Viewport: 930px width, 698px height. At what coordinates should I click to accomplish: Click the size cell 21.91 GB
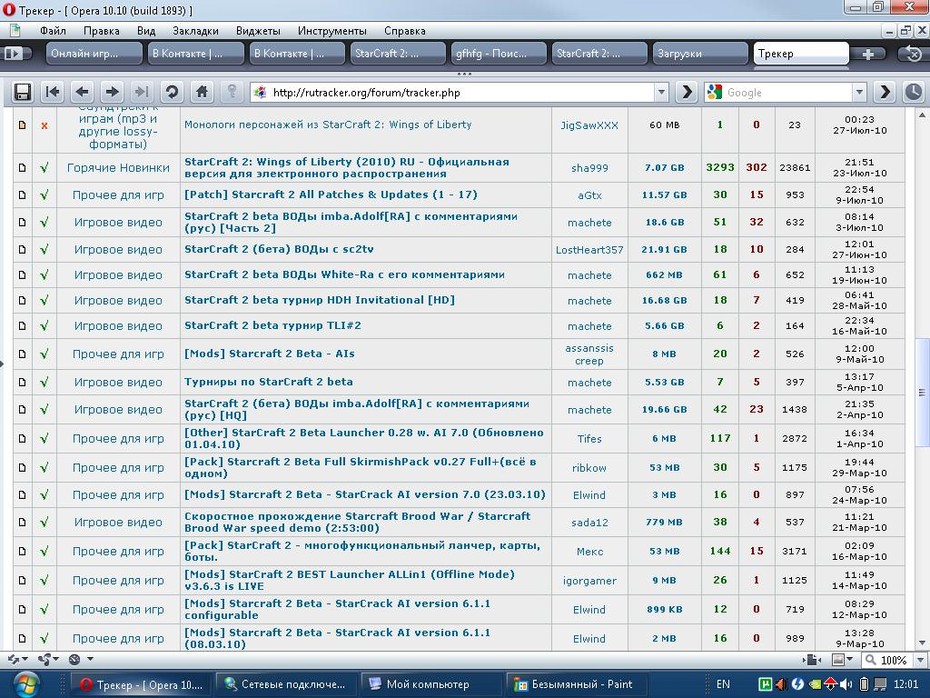tap(664, 250)
